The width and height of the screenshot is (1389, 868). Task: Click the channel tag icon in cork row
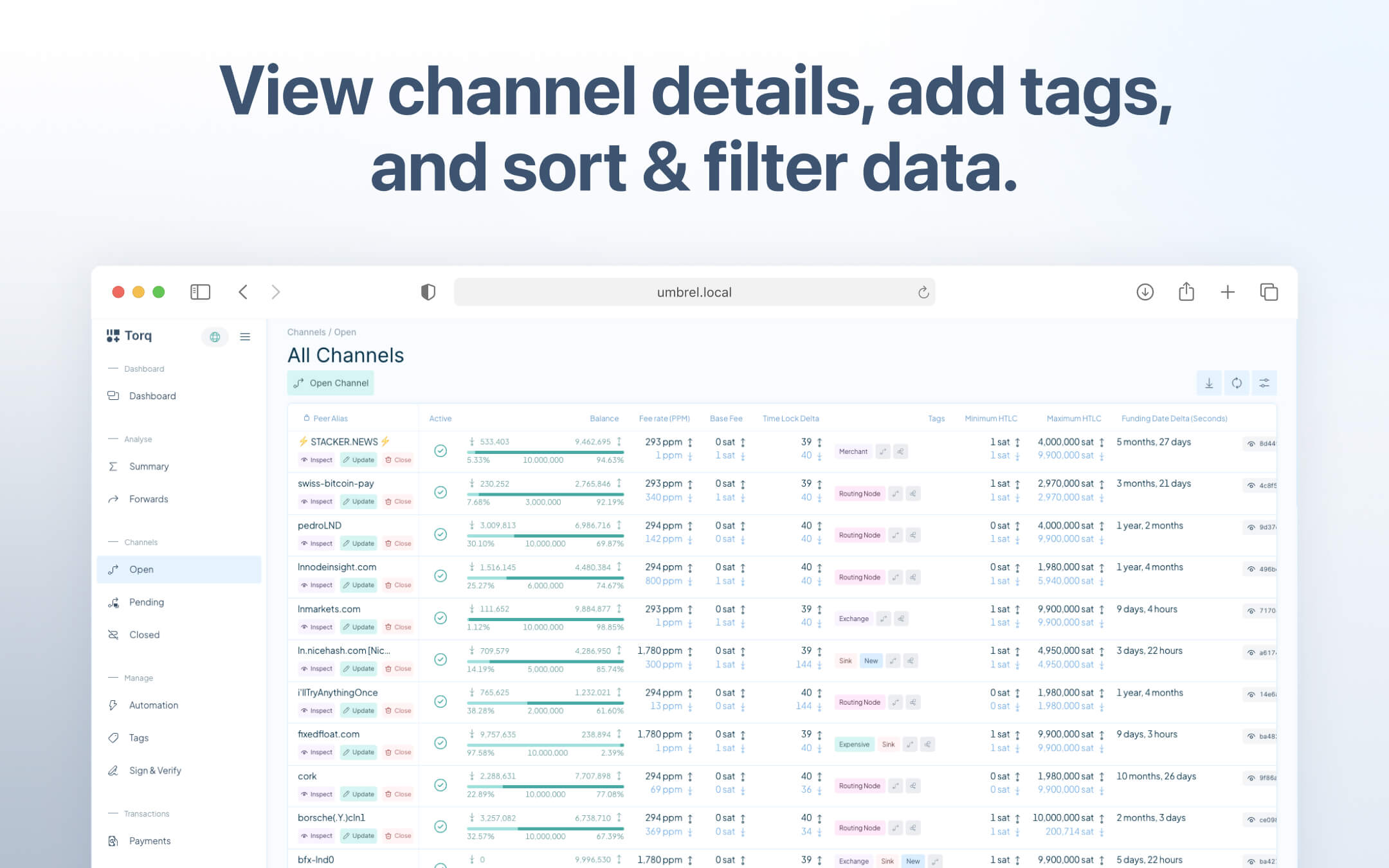(x=896, y=786)
